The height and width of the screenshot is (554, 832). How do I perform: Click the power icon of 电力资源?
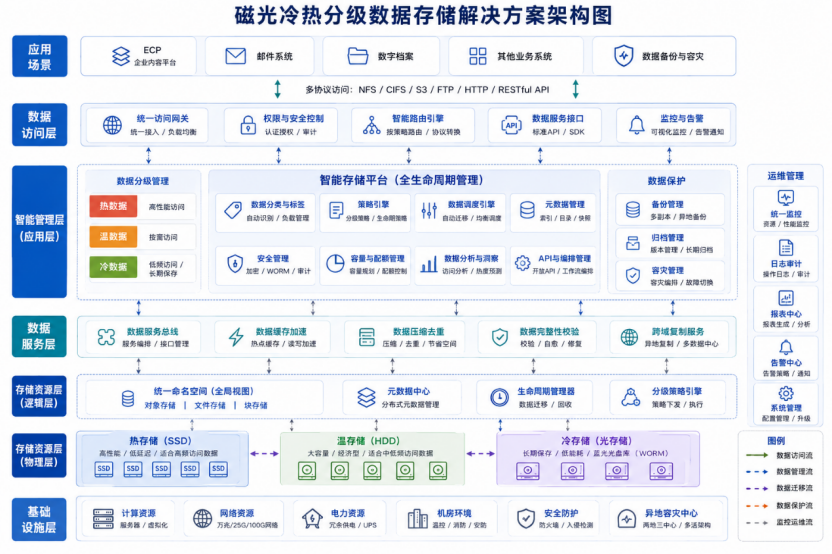point(312,518)
